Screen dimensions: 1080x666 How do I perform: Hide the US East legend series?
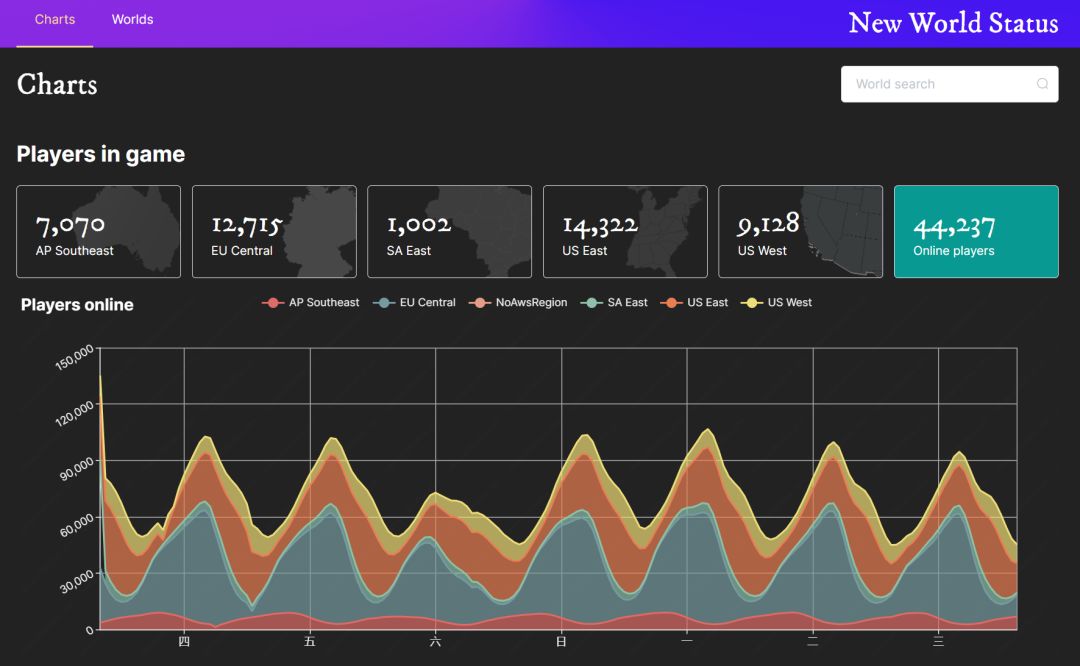(x=696, y=303)
